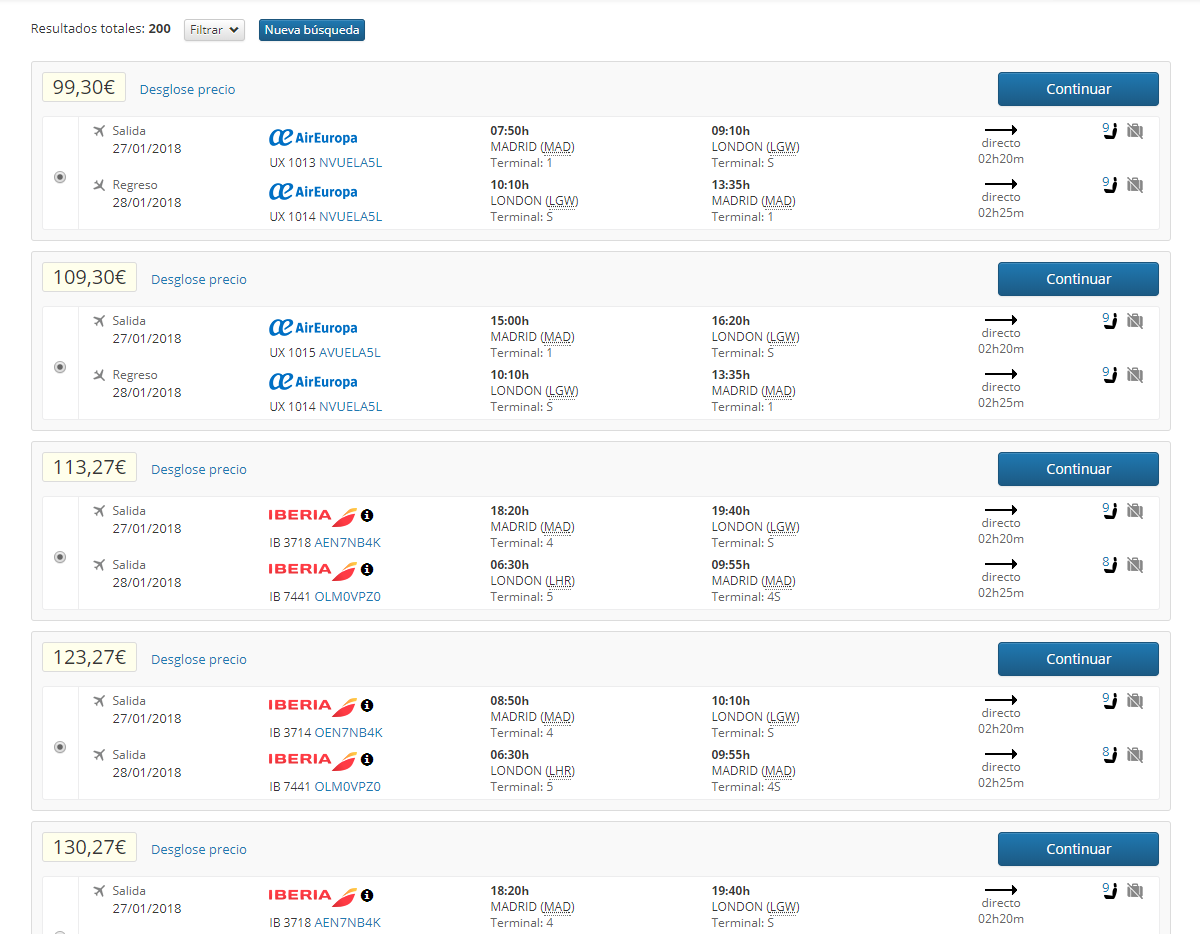Open the OLM0VPZ0 fare code in the 123,27€ card

pyautogui.click(x=347, y=787)
